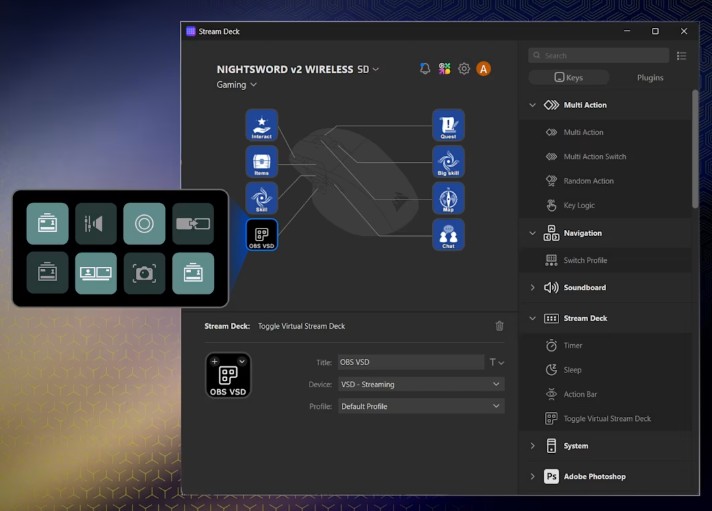The image size is (712, 511).
Task: Expand the Adobe Photoshop category
Action: 532,476
